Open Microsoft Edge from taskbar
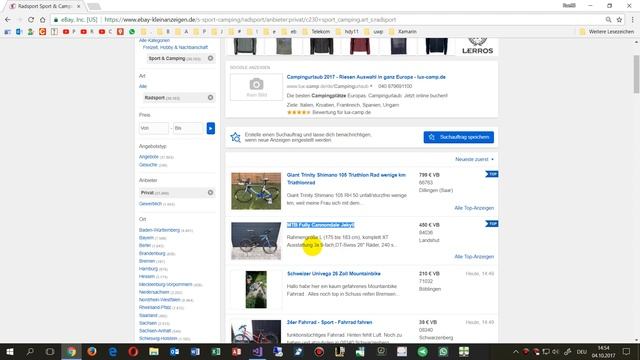The height and width of the screenshot is (360, 640). (113, 351)
